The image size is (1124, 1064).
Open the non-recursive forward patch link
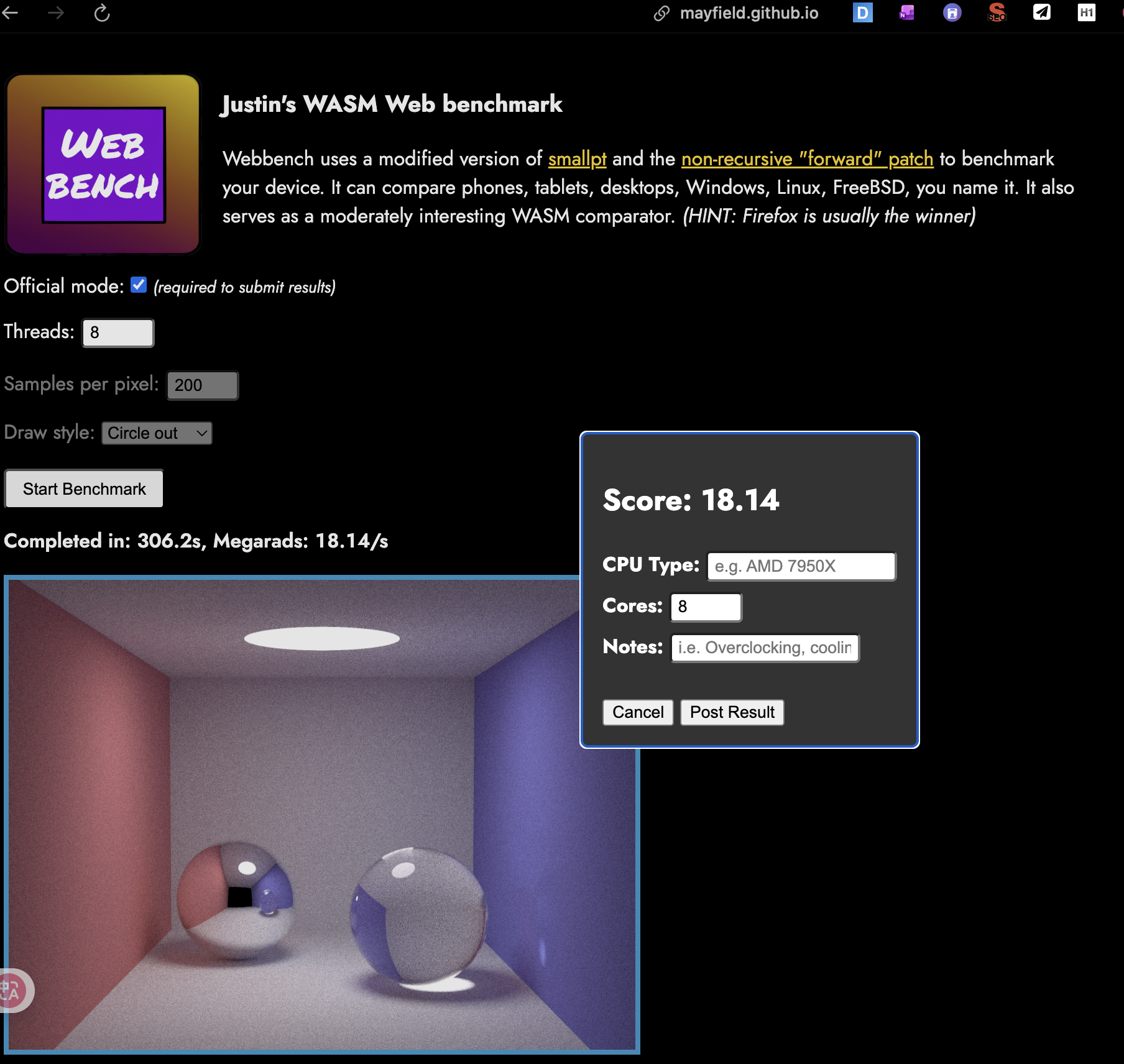click(x=807, y=159)
